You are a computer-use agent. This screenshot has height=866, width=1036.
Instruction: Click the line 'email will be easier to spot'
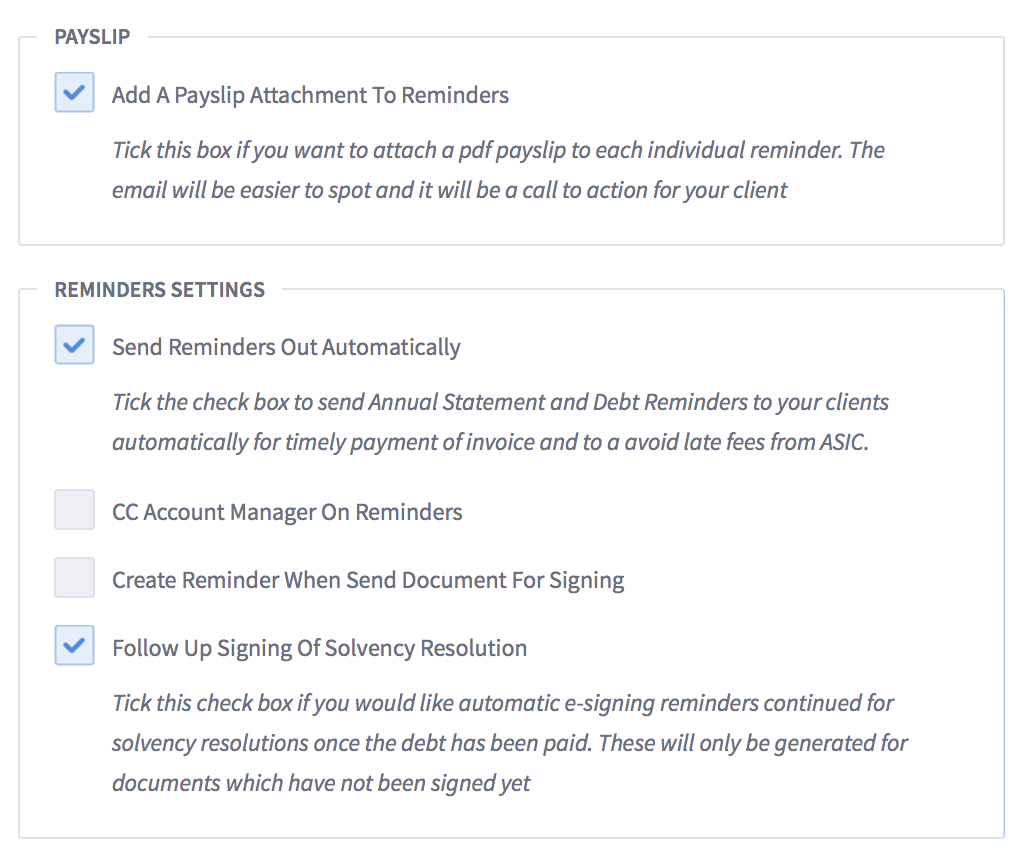449,191
